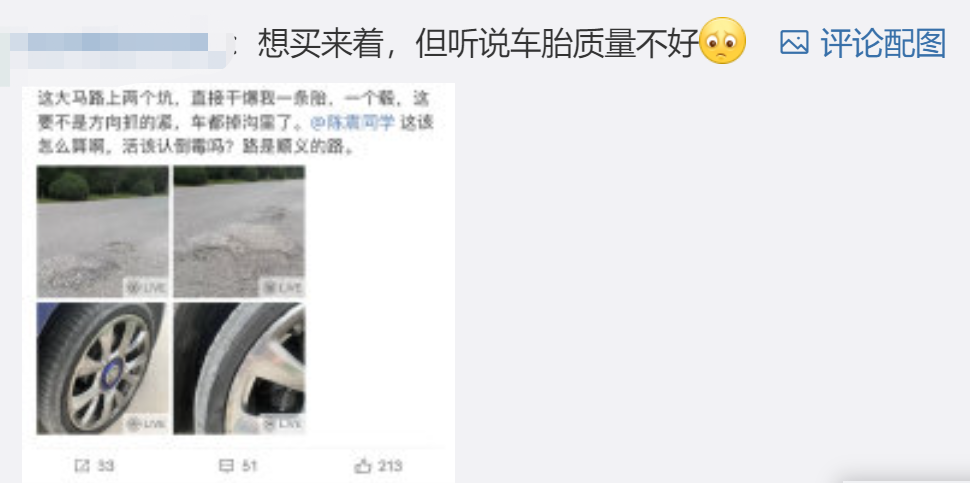Click LIVE badge on first pothole photo

tap(146, 288)
